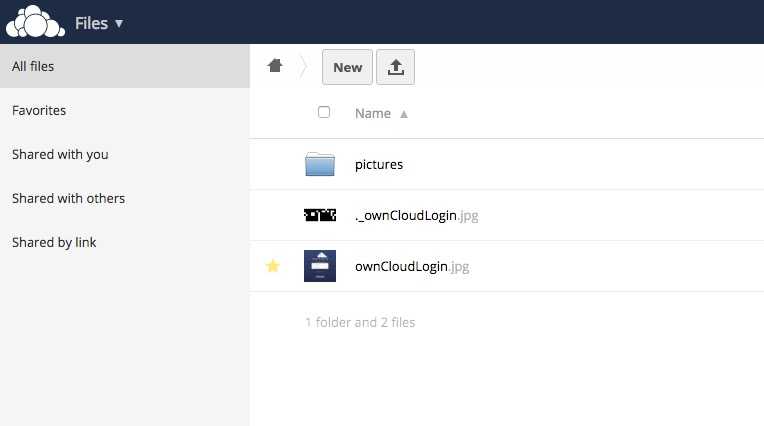
Task: Click the ._ownCloudLogin.jpg thumbnail
Action: click(320, 215)
